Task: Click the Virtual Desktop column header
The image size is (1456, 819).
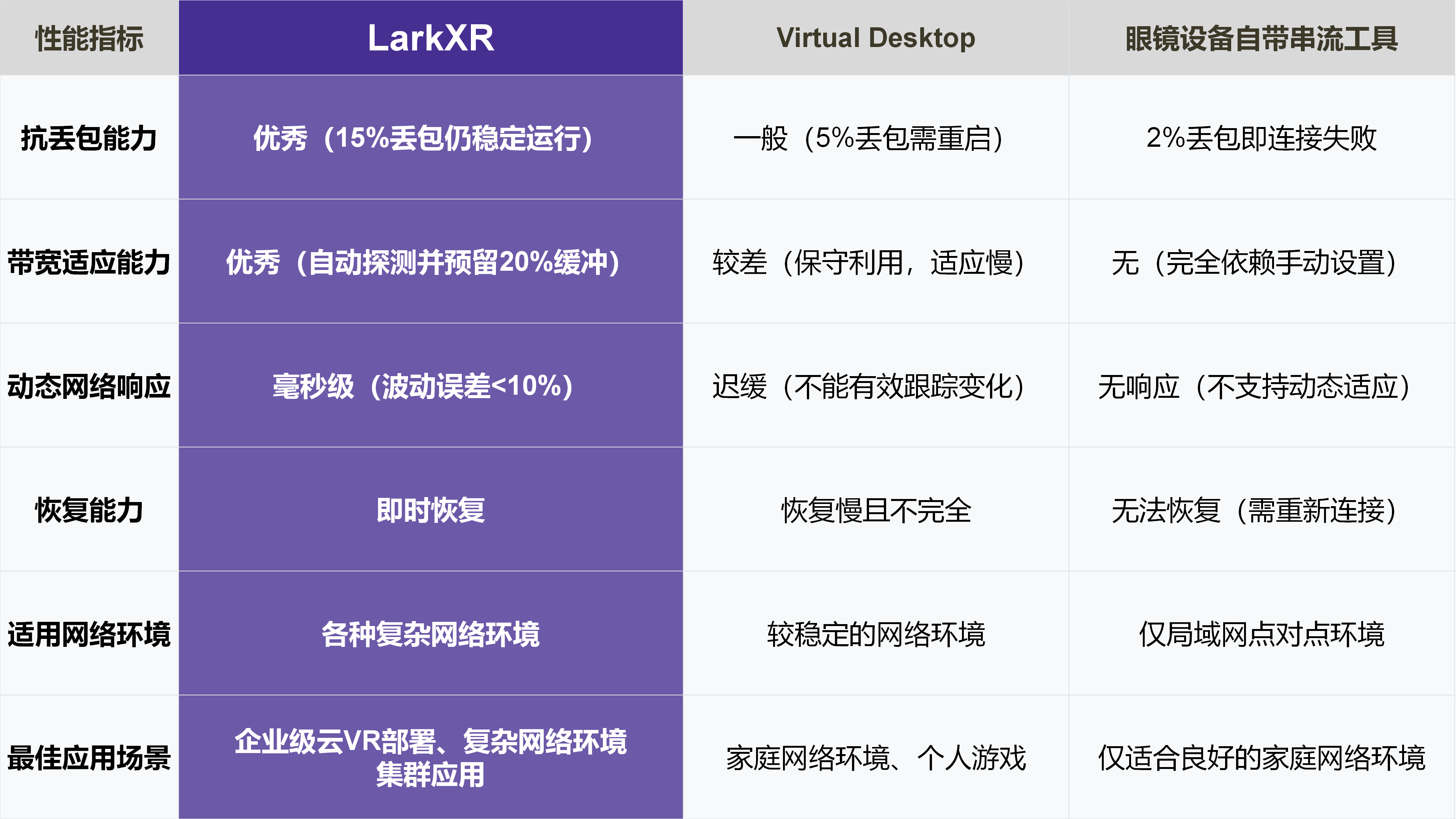Action: (875, 38)
